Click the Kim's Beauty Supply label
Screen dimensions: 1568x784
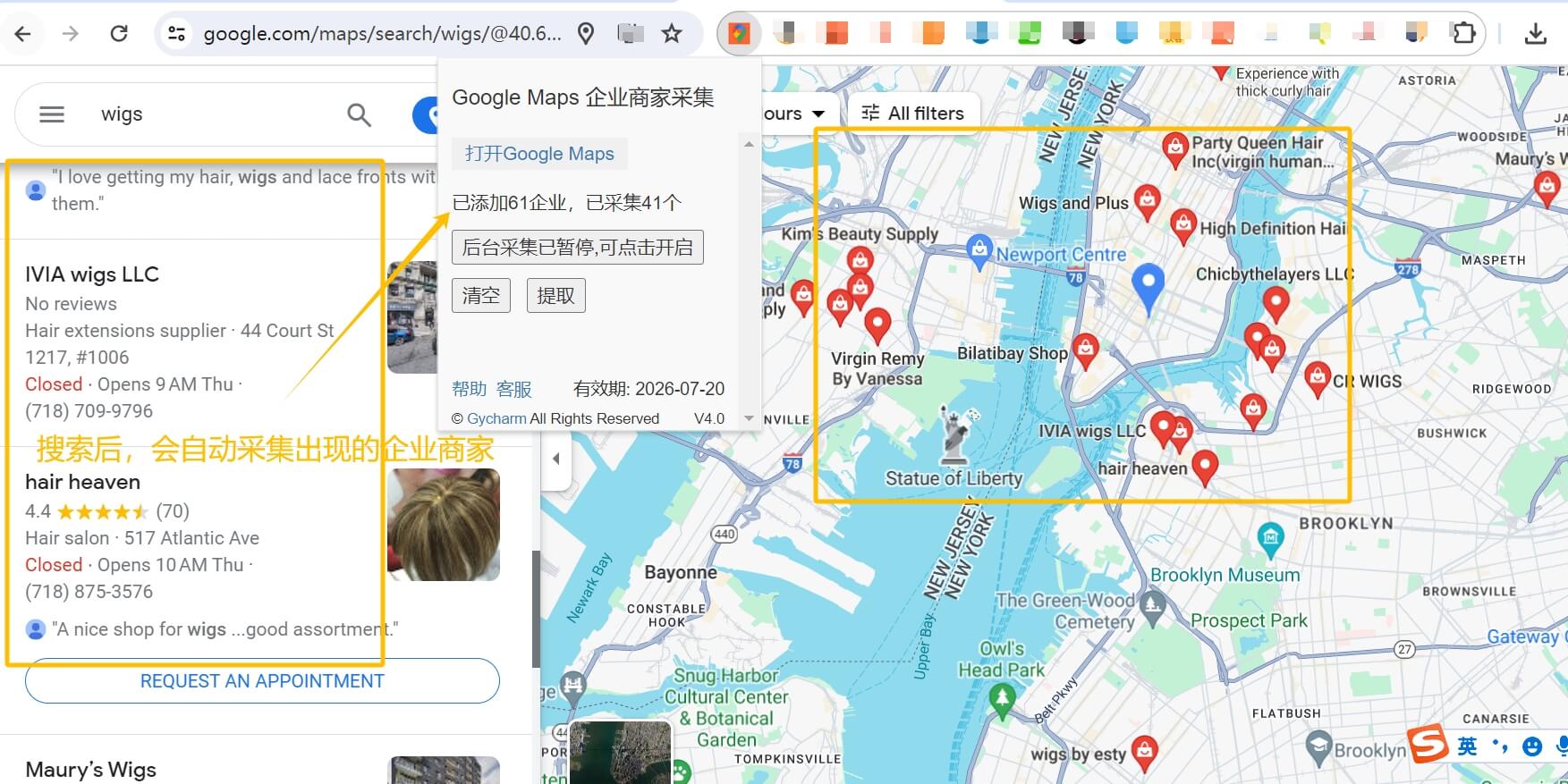pos(860,234)
